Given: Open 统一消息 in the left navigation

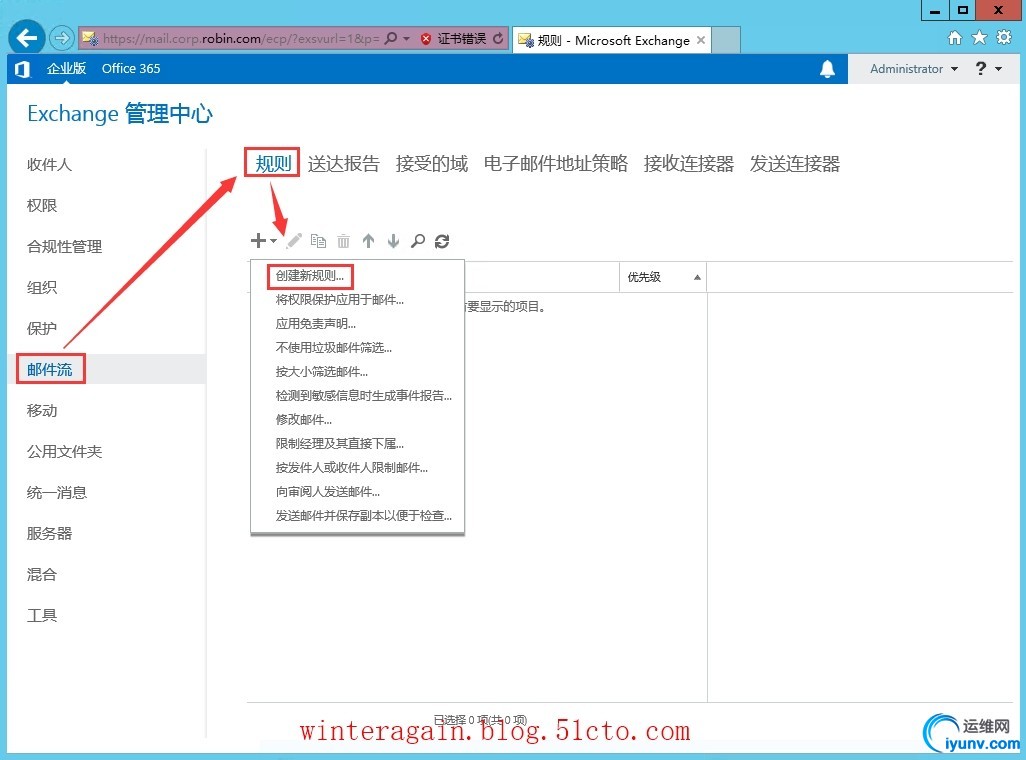Looking at the screenshot, I should tap(56, 493).
